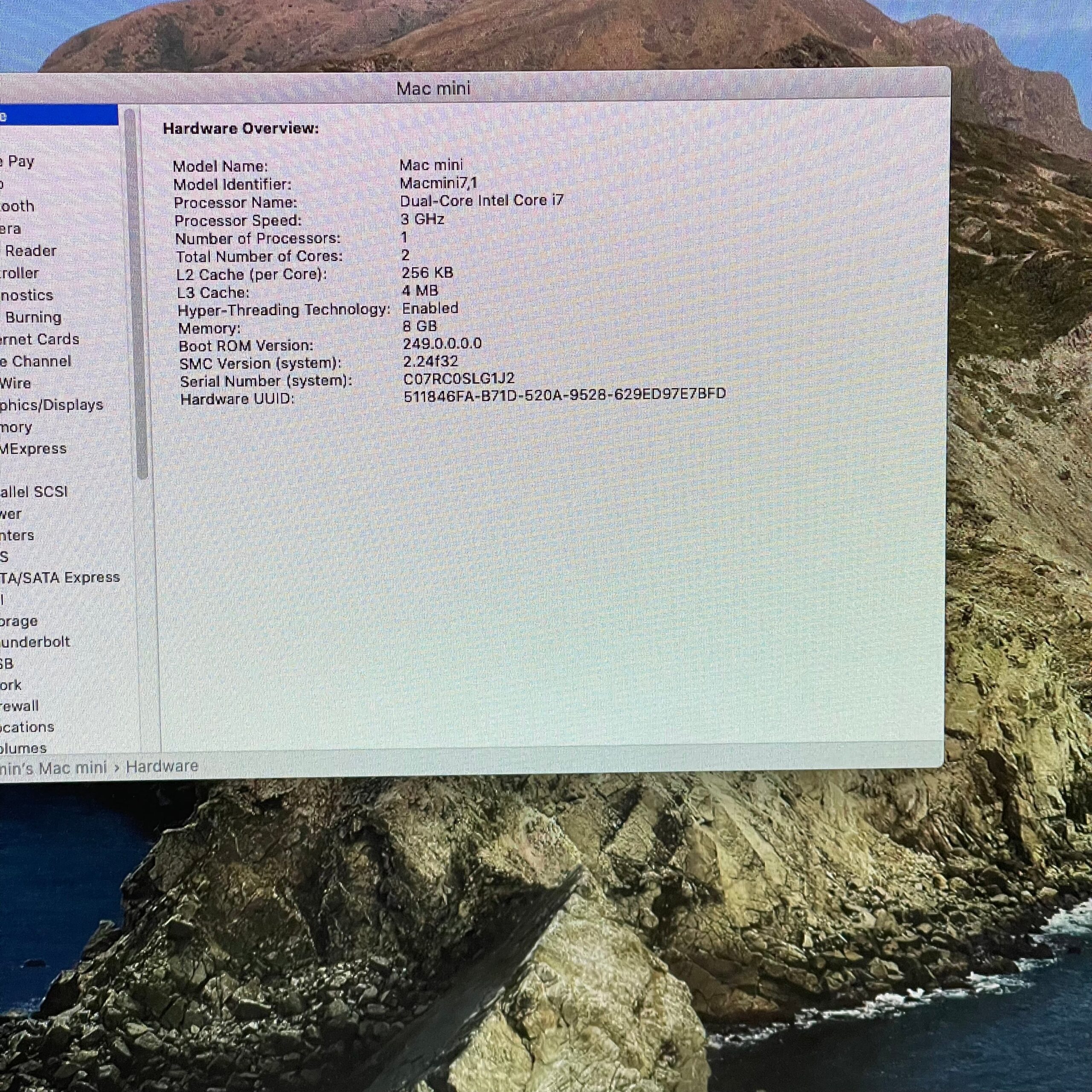Screen dimensions: 1092x1092
Task: Click the Total Number of Cores label
Action: [x=259, y=257]
